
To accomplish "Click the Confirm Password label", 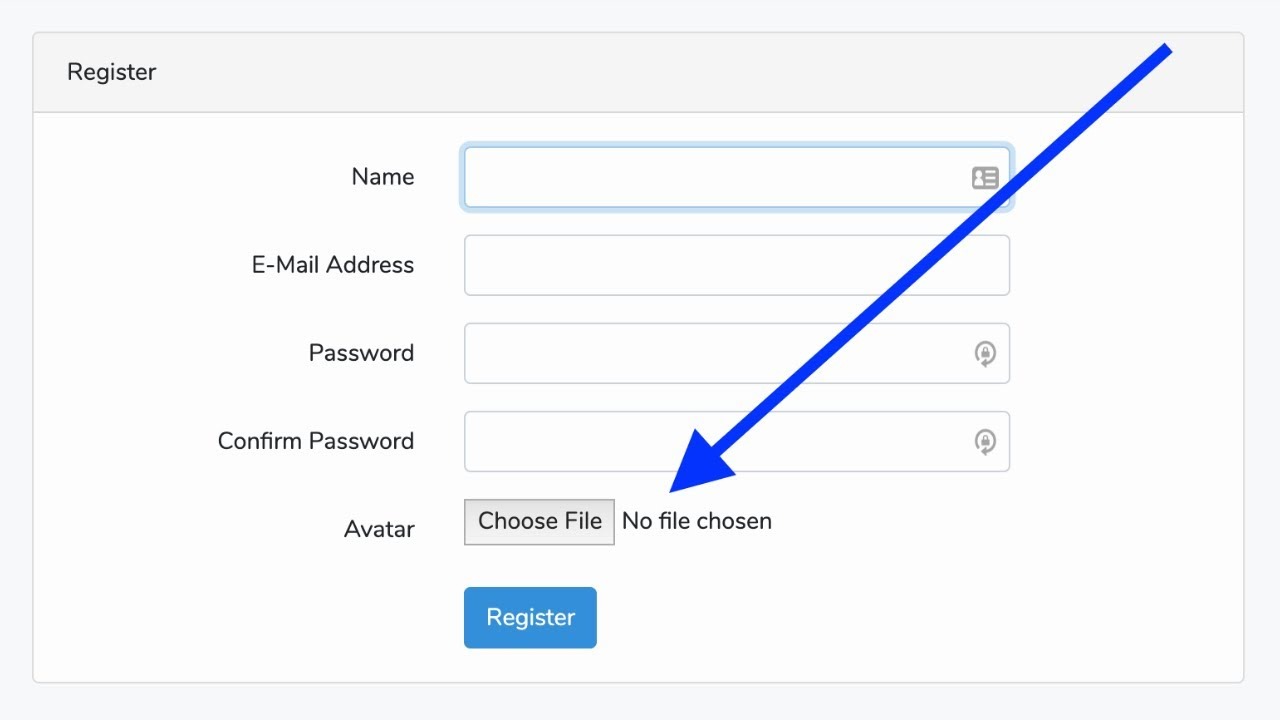I will coord(315,441).
